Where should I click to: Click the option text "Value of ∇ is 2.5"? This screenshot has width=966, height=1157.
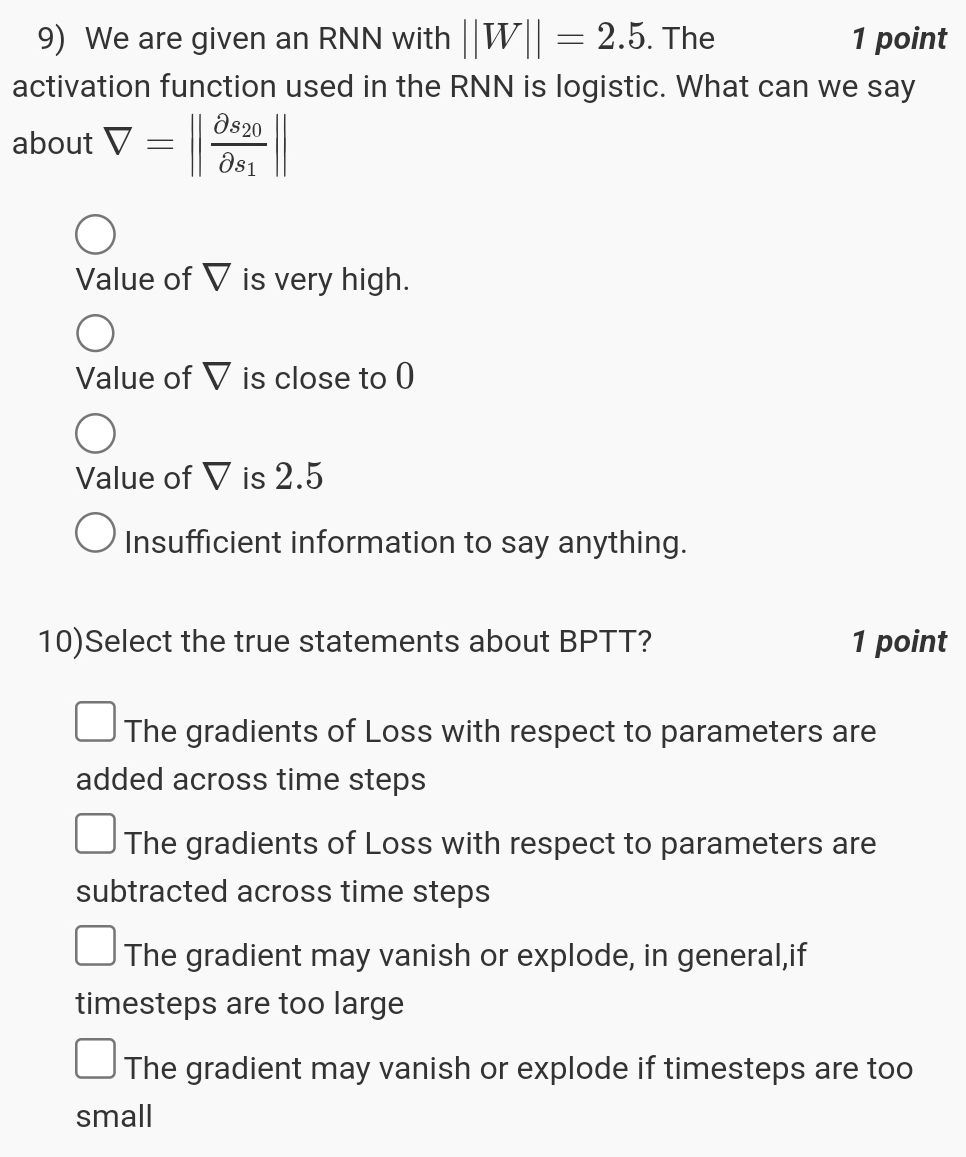pos(200,478)
